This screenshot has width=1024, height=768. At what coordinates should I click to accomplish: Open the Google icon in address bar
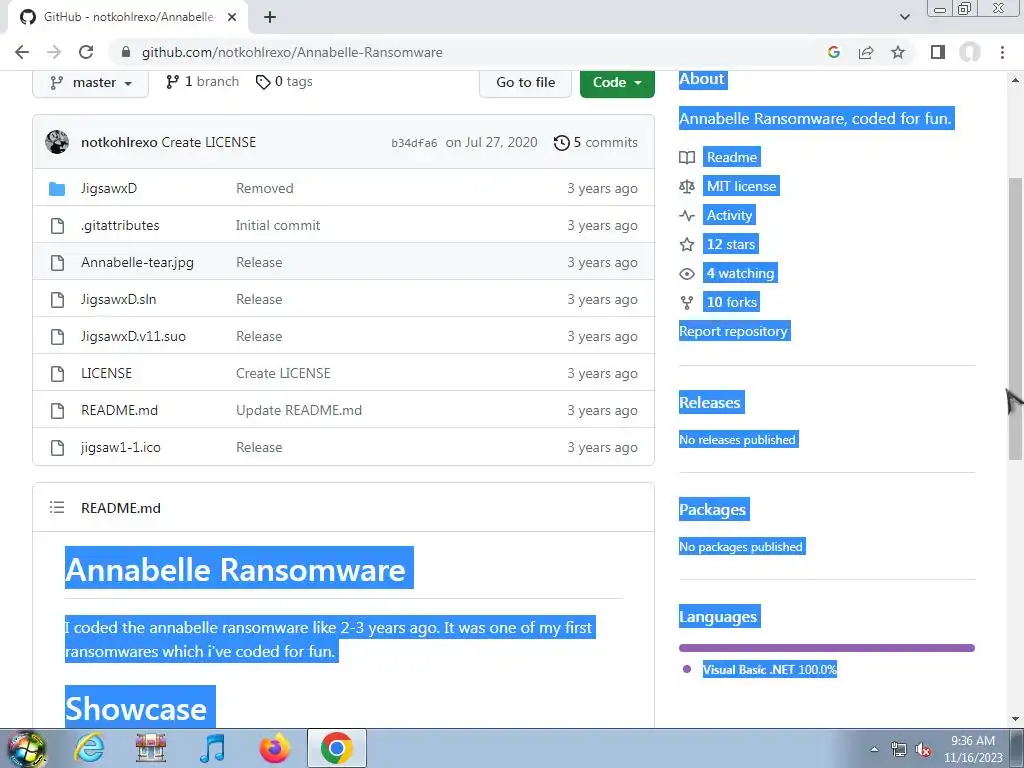833,52
